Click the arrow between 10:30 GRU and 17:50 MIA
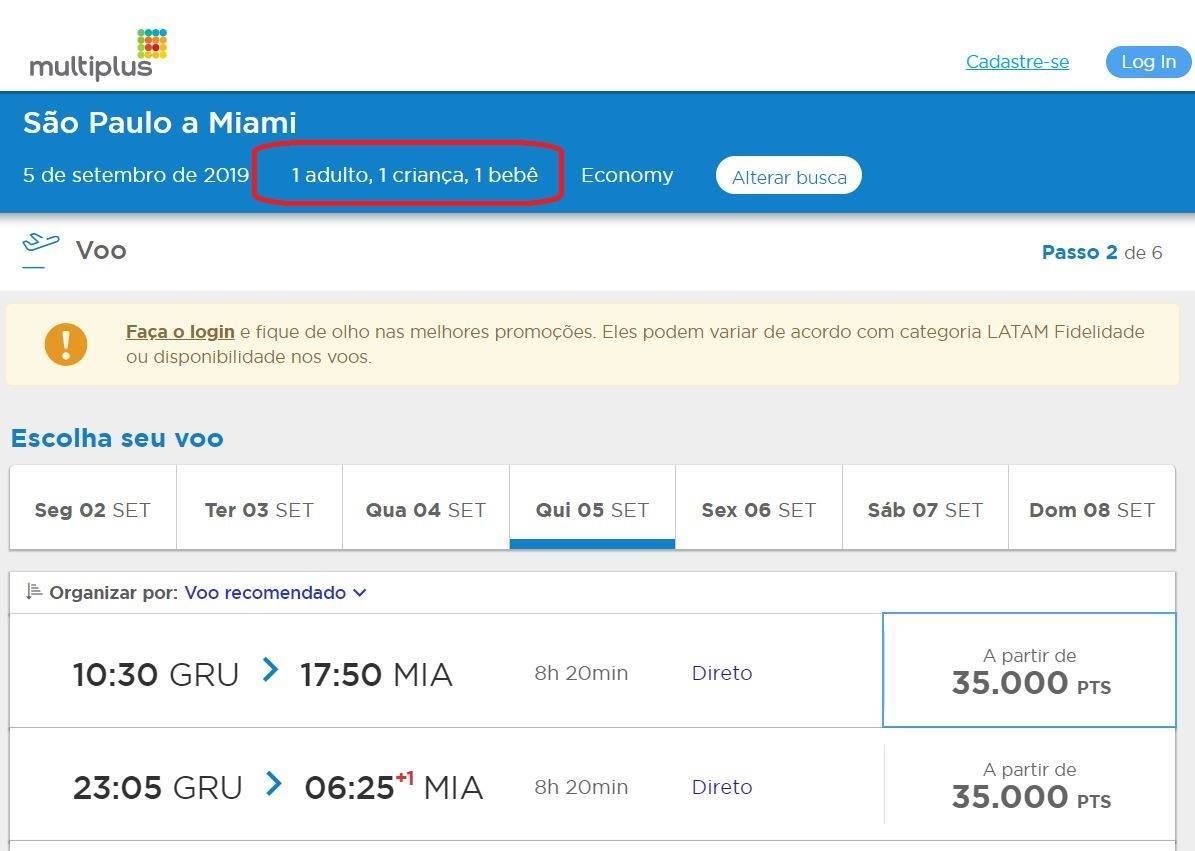This screenshot has width=1195, height=851. pos(270,670)
